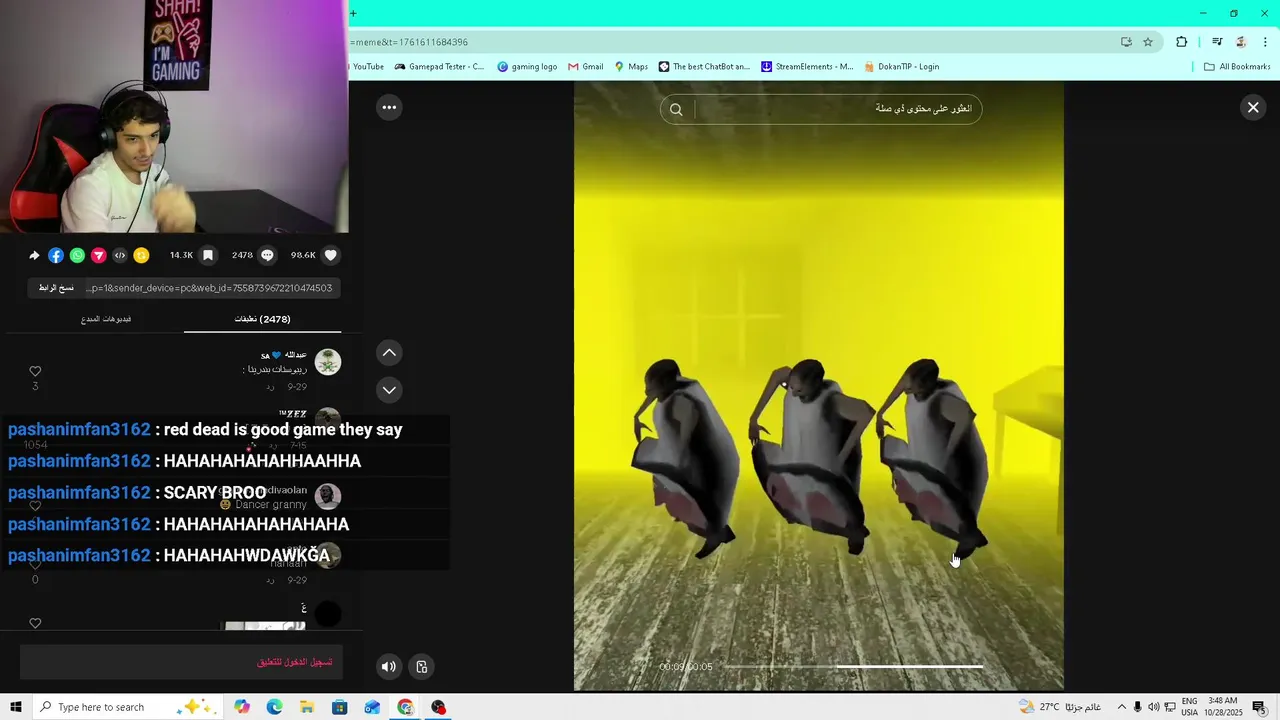This screenshot has height=720, width=1280.
Task: Open the Gmail bookmark
Action: click(586, 67)
